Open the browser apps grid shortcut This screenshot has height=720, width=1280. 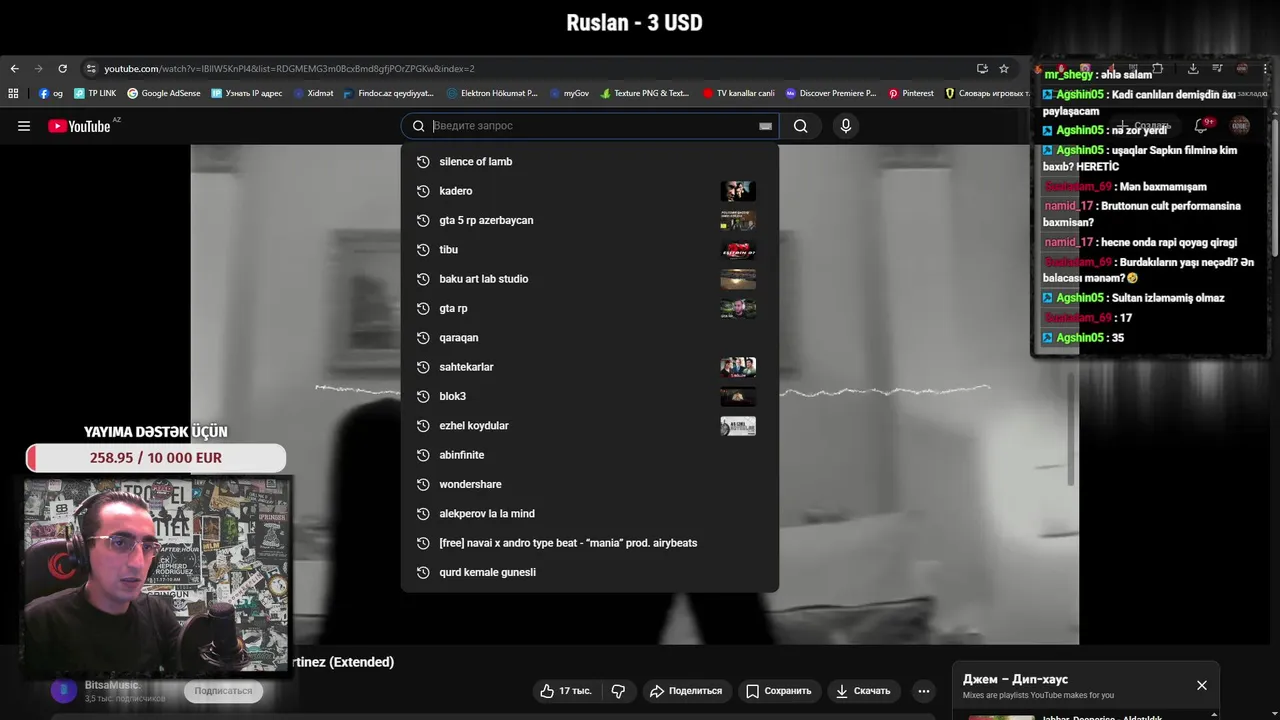pos(13,93)
